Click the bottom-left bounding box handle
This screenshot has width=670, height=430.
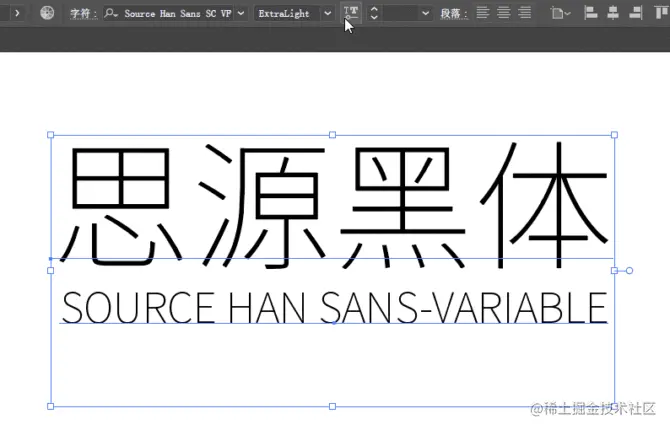[50, 406]
